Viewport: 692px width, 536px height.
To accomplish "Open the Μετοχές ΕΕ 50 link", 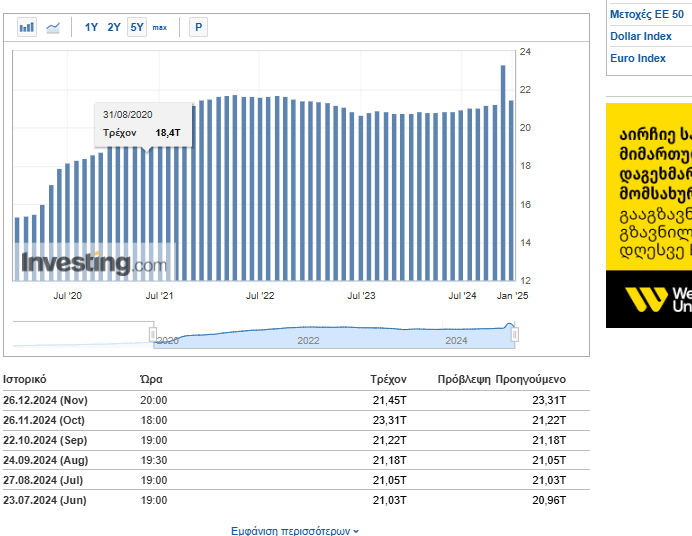I will pyautogui.click(x=647, y=14).
